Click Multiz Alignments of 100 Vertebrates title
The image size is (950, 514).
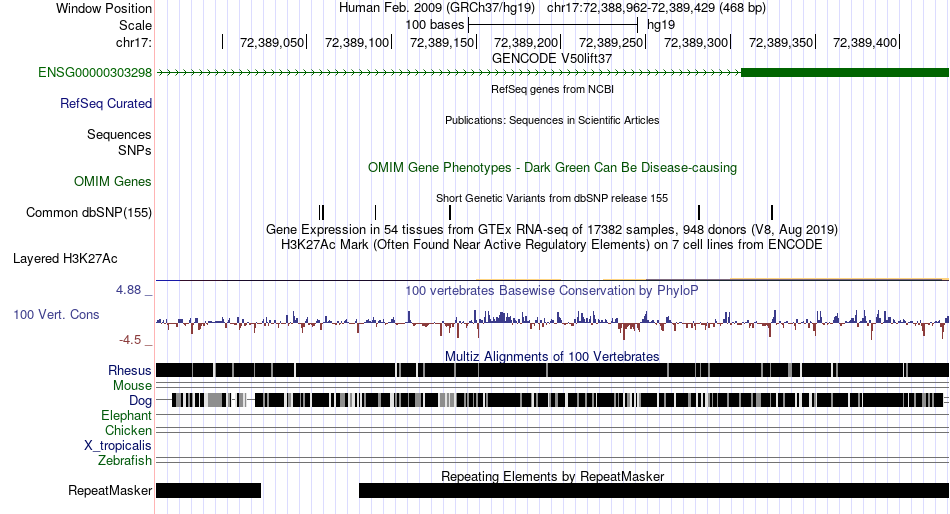pyautogui.click(x=552, y=356)
